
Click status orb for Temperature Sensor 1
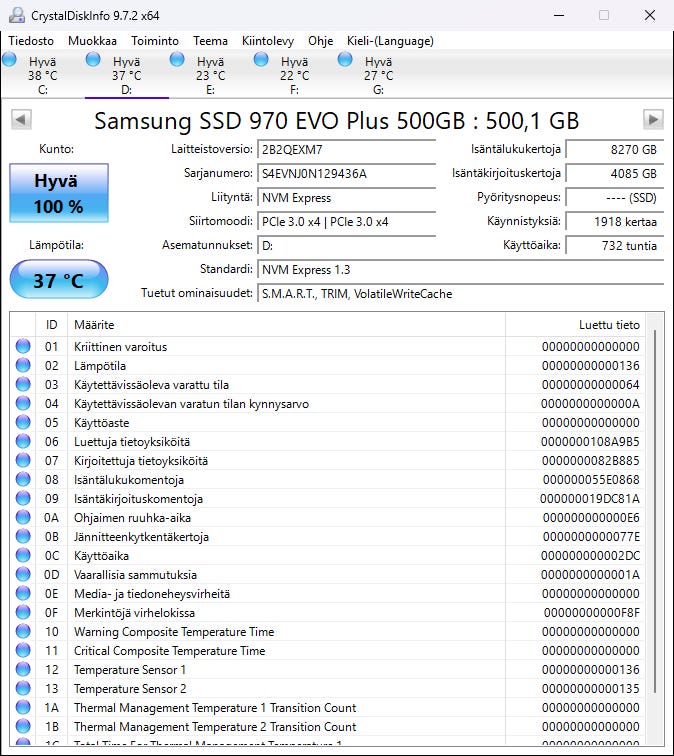tap(23, 670)
